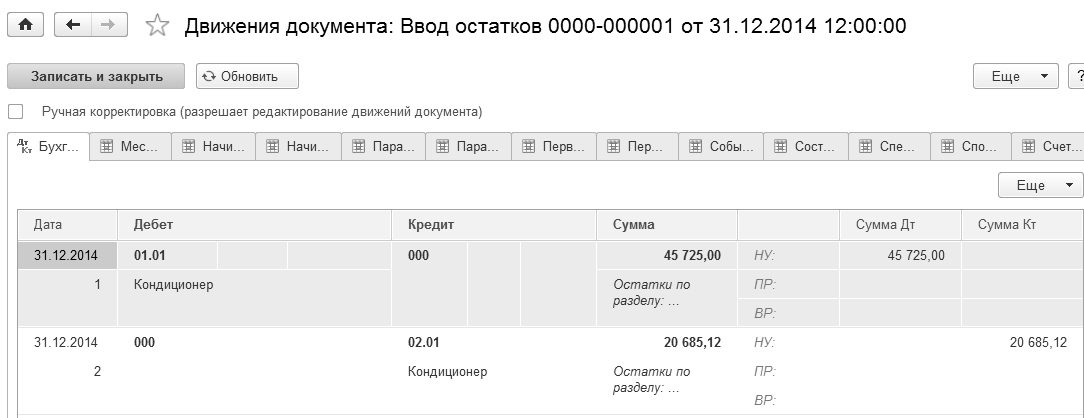
Task: Open the Бухг... accounting entries tab
Action: (48, 147)
